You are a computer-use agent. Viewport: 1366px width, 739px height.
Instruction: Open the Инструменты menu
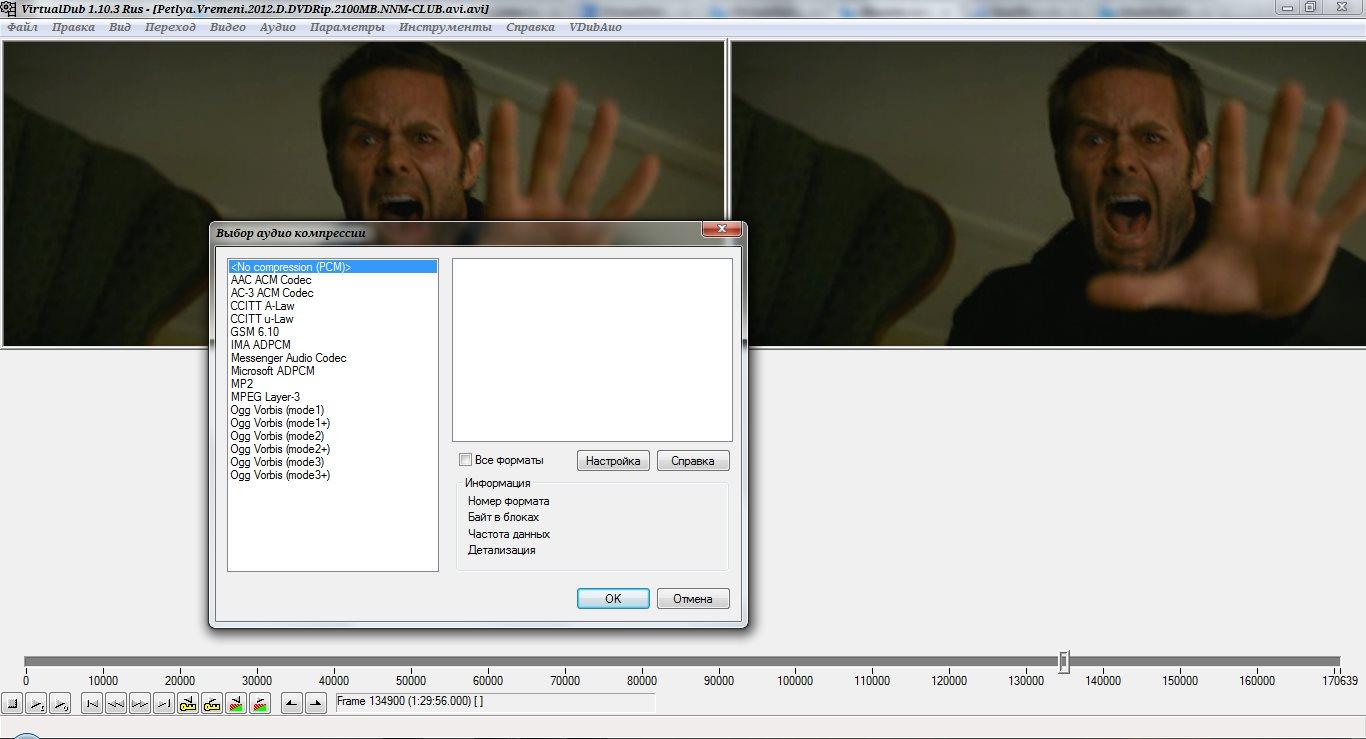445,27
